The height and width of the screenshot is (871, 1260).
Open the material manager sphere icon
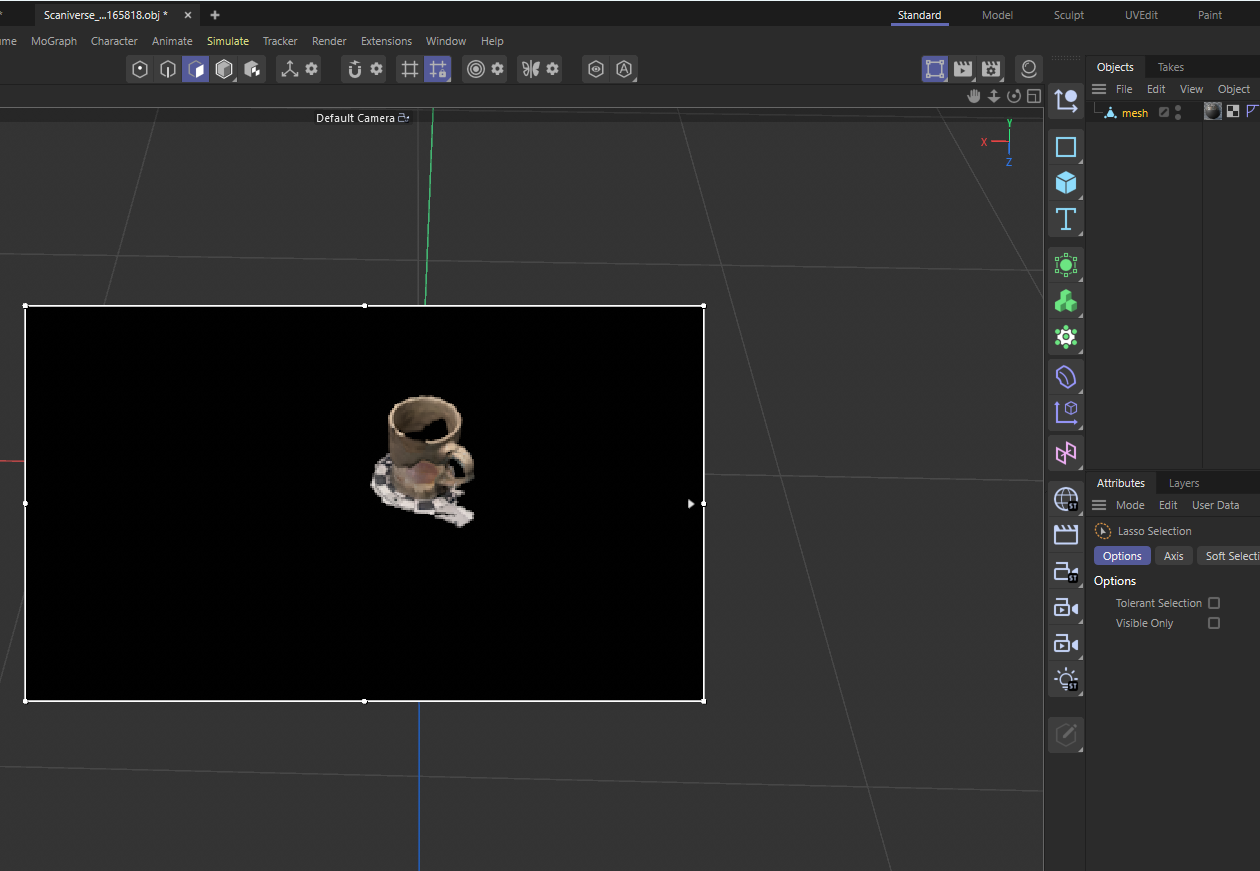(x=1028, y=69)
